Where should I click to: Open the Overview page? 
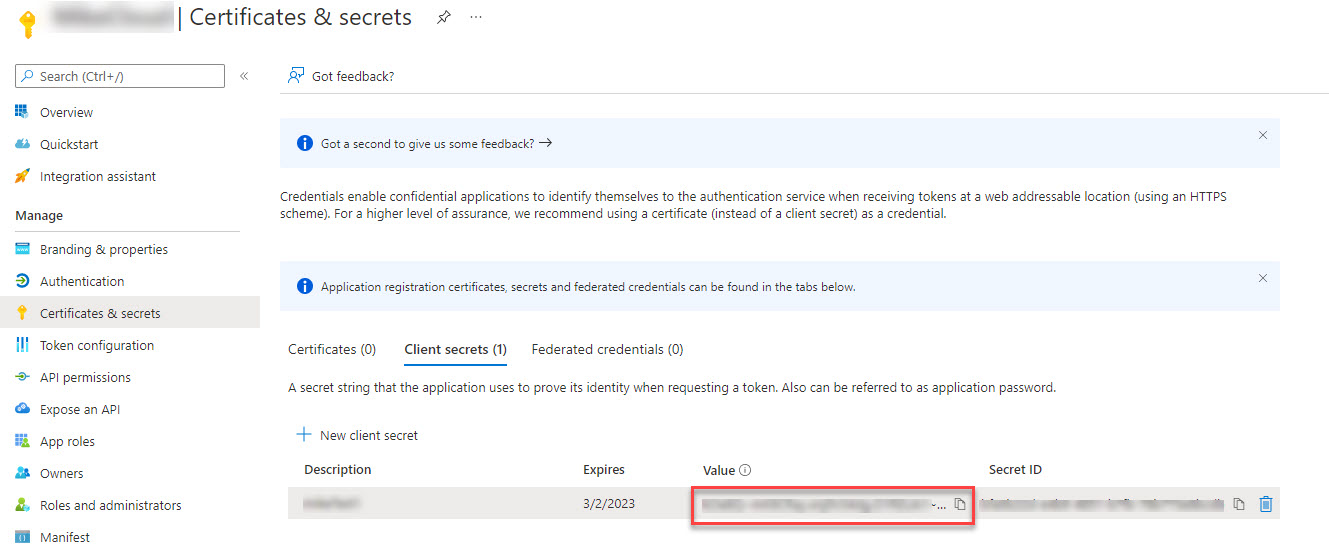click(x=66, y=112)
